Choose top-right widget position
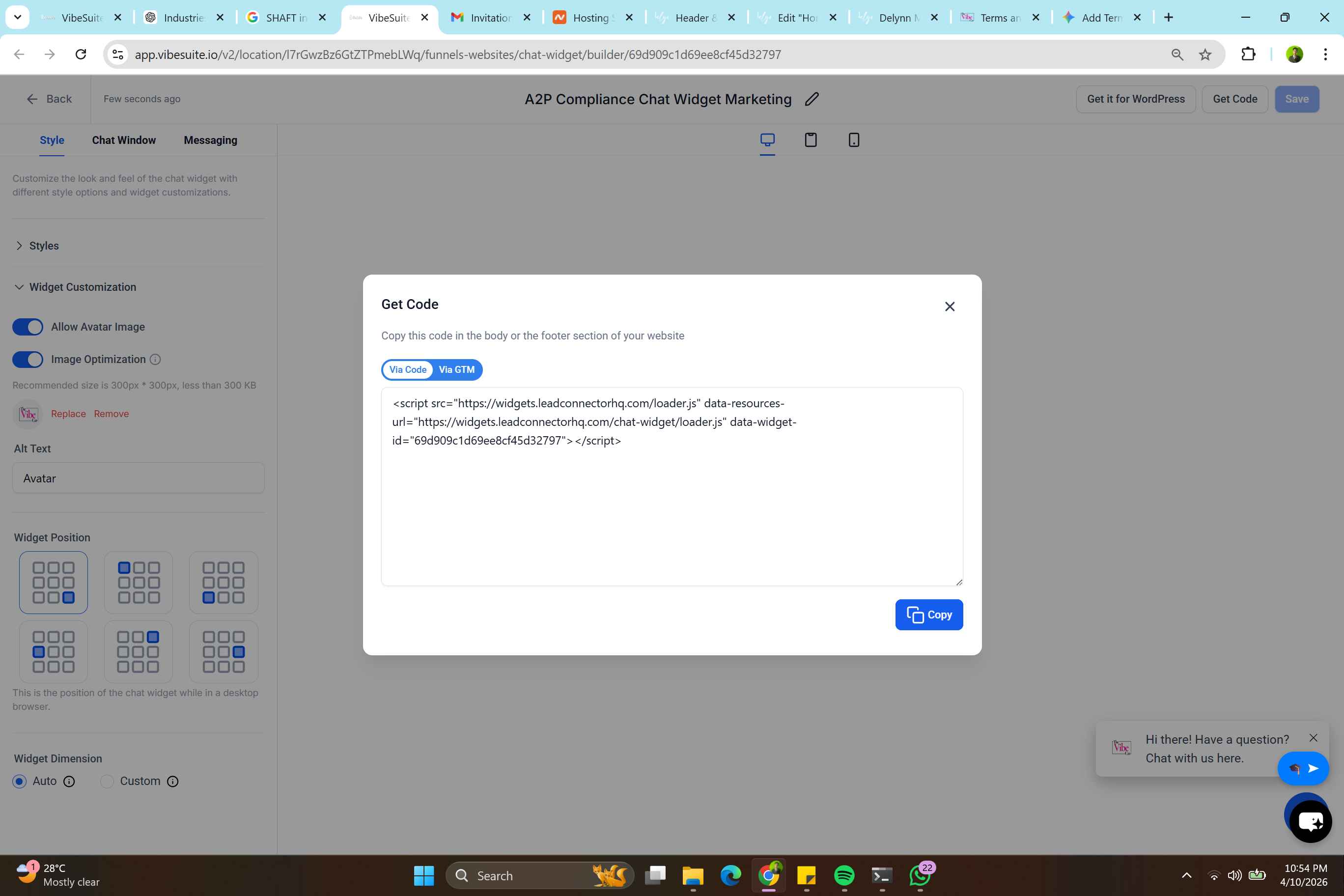The height and width of the screenshot is (896, 1344). click(139, 651)
